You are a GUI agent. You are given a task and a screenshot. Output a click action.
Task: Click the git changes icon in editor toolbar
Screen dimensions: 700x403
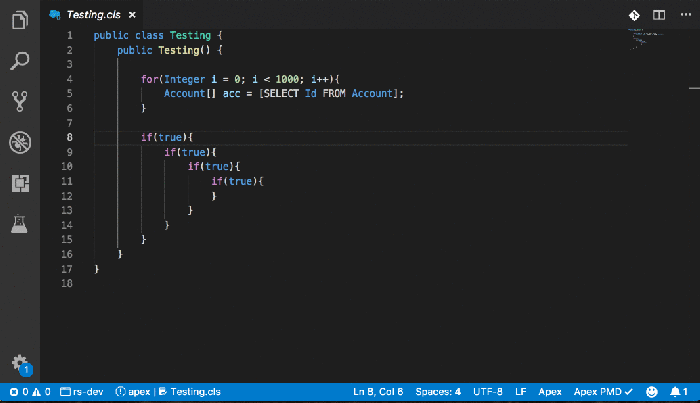pyautogui.click(x=634, y=15)
